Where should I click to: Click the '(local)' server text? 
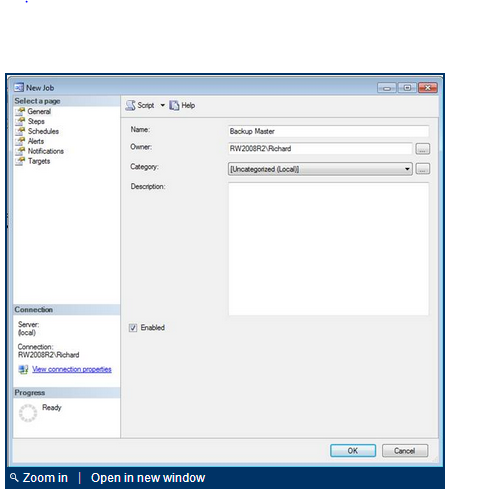27,333
